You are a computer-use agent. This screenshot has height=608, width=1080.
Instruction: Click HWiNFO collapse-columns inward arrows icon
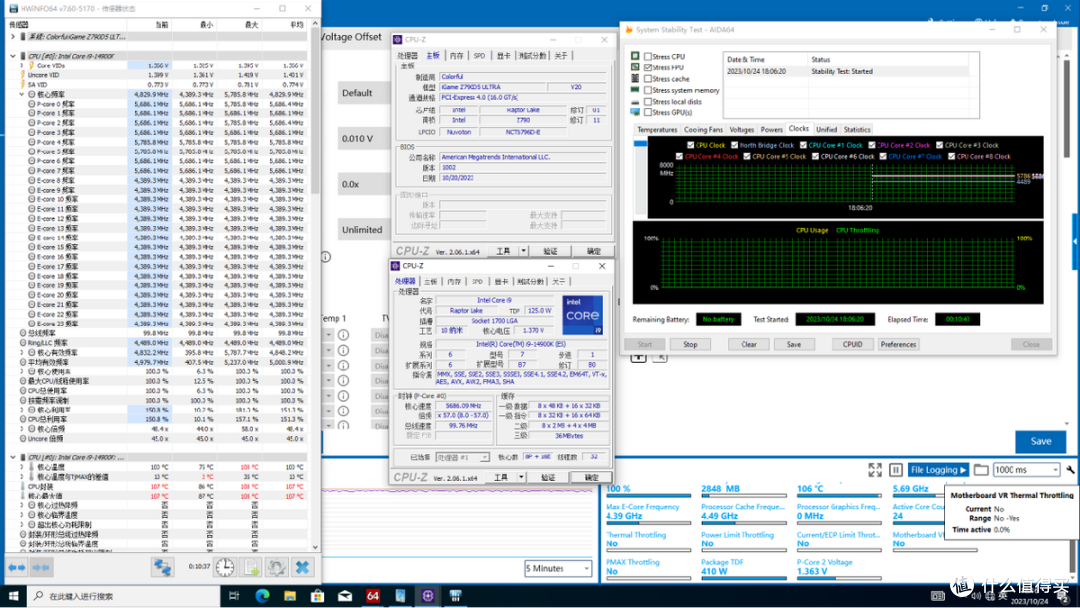[x=41, y=567]
